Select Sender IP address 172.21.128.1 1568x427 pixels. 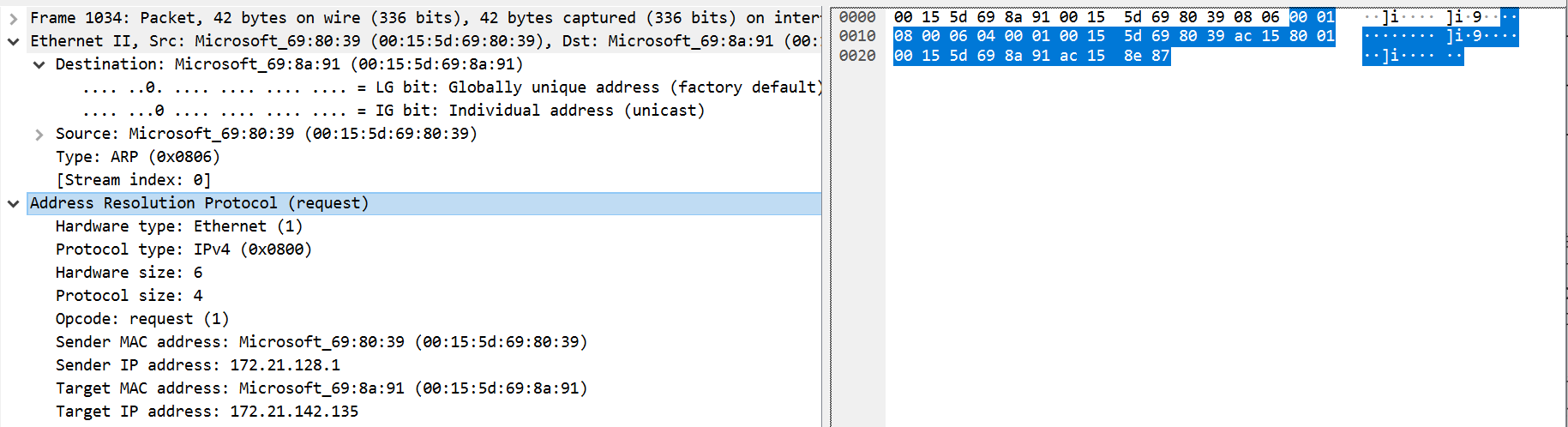(197, 365)
